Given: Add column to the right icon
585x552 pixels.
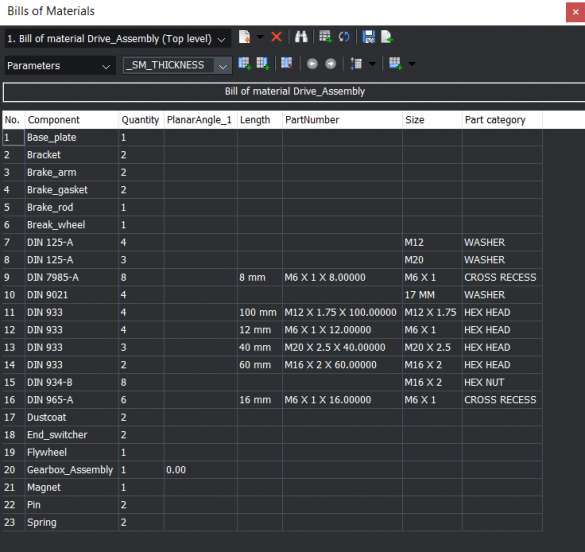Looking at the screenshot, I should (x=263, y=64).
